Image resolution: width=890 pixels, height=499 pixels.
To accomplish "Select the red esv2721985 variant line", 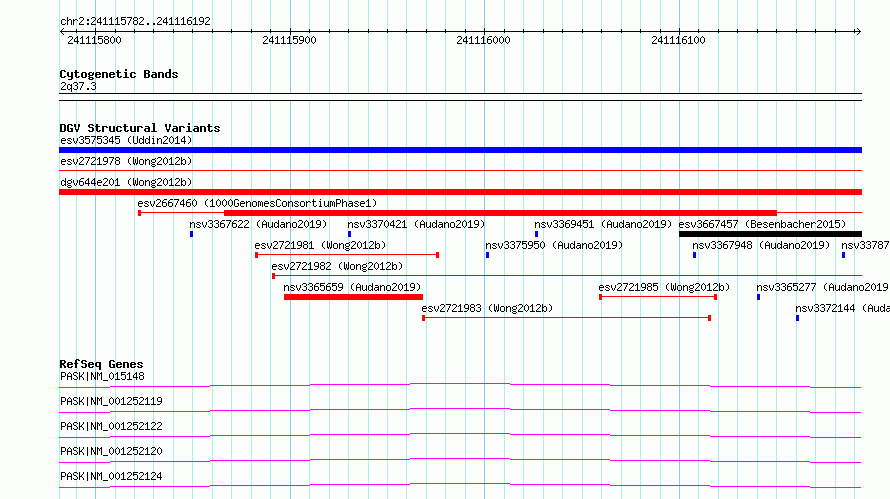I will pyautogui.click(x=658, y=297).
